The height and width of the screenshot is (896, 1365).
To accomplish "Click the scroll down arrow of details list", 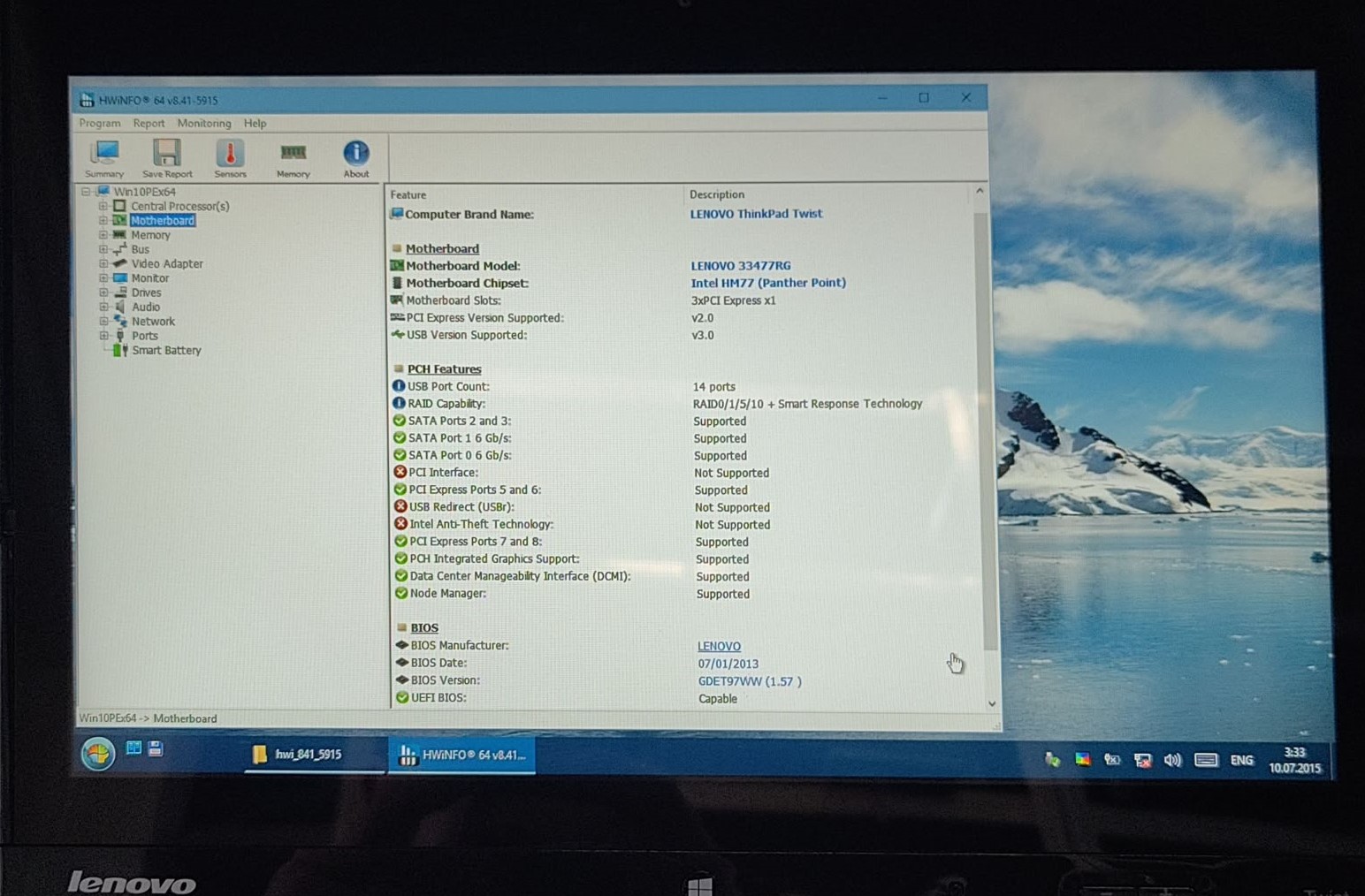I will pyautogui.click(x=992, y=703).
